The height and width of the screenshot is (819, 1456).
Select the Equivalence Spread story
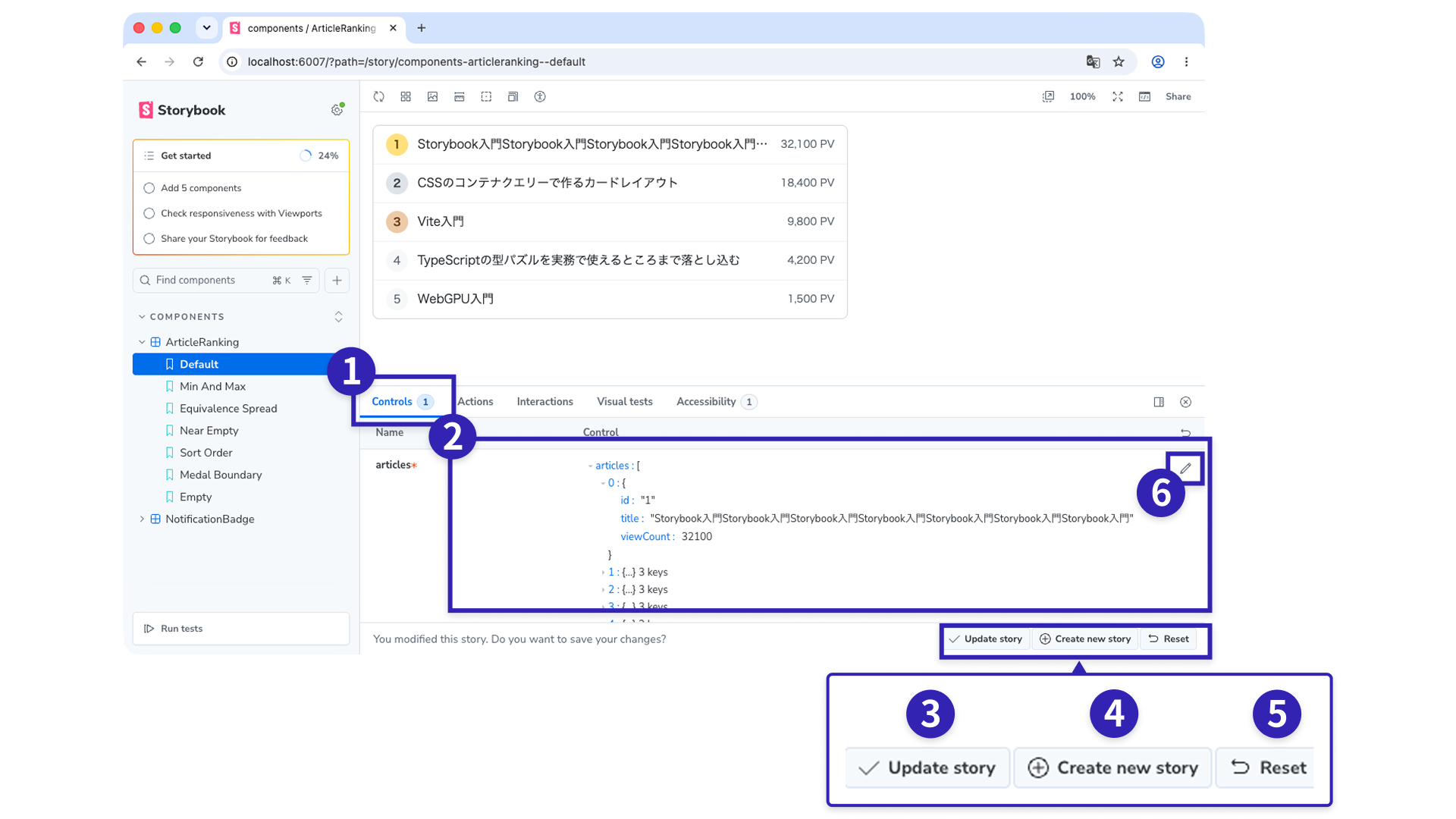[228, 409]
